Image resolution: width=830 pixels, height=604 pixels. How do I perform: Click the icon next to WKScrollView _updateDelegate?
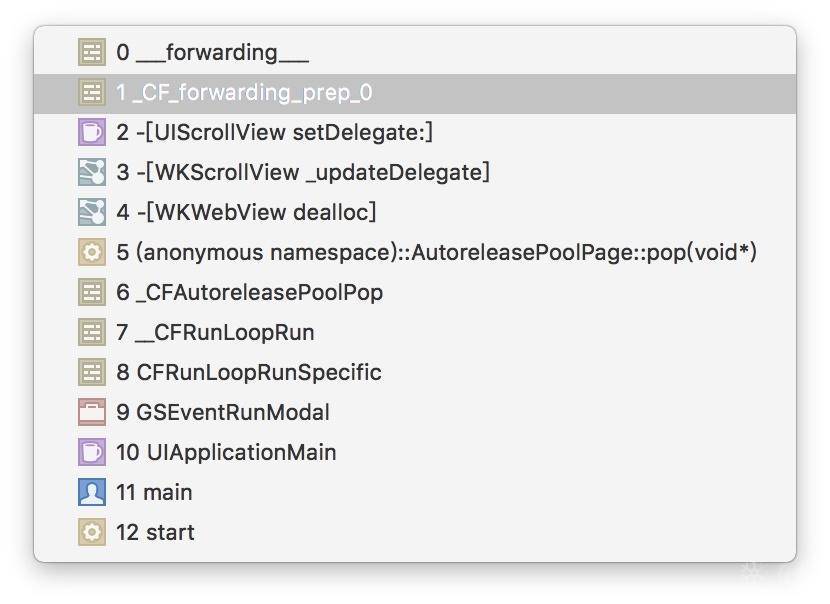click(x=92, y=173)
